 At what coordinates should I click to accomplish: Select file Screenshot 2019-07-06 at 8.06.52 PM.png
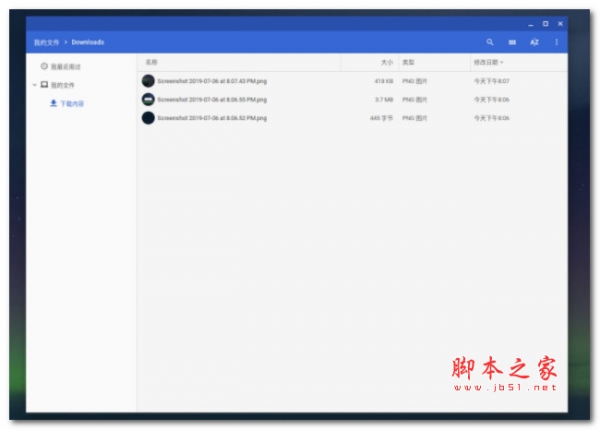[212, 118]
